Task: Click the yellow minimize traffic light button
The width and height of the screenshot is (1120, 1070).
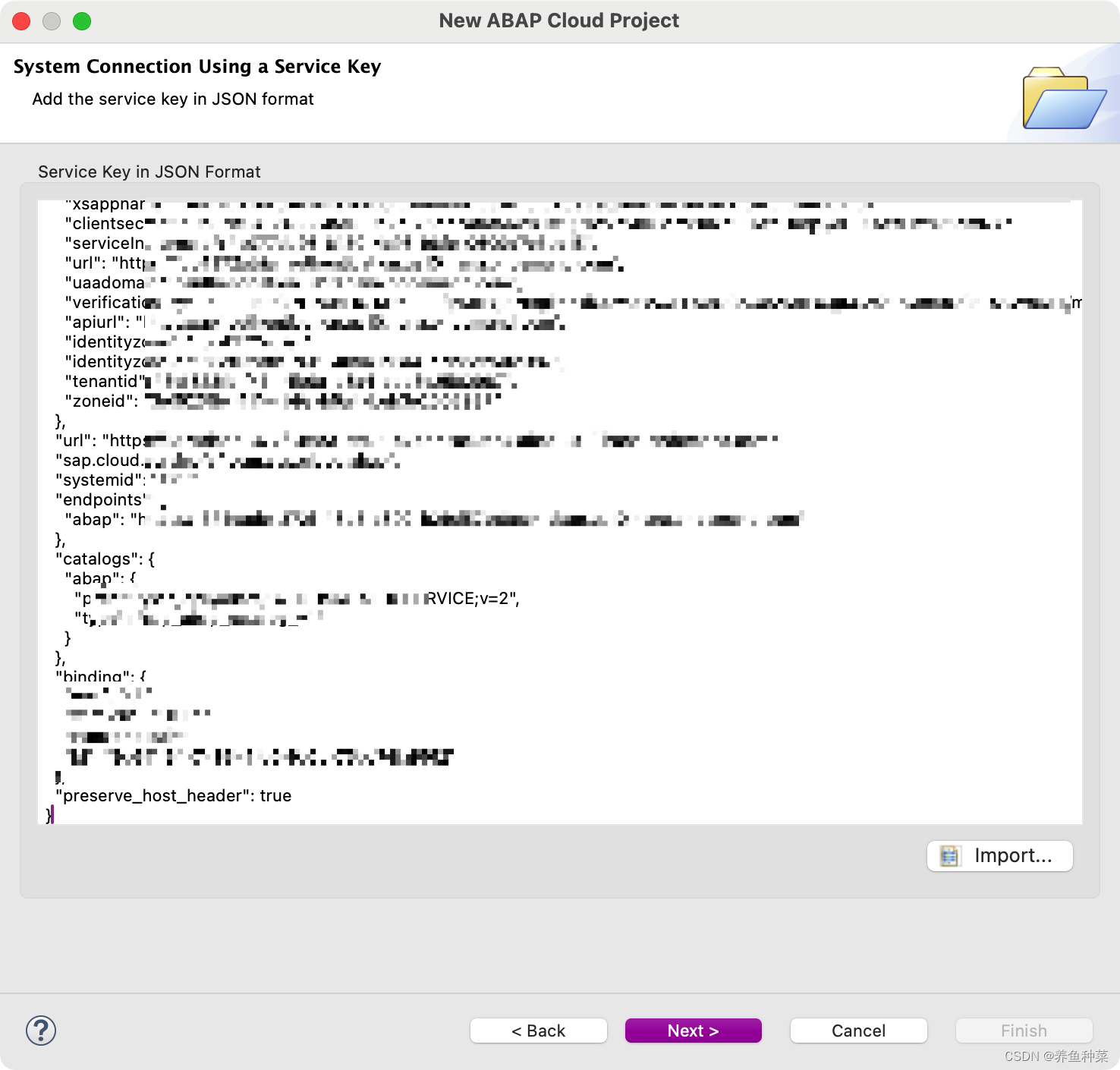Action: pos(52,21)
